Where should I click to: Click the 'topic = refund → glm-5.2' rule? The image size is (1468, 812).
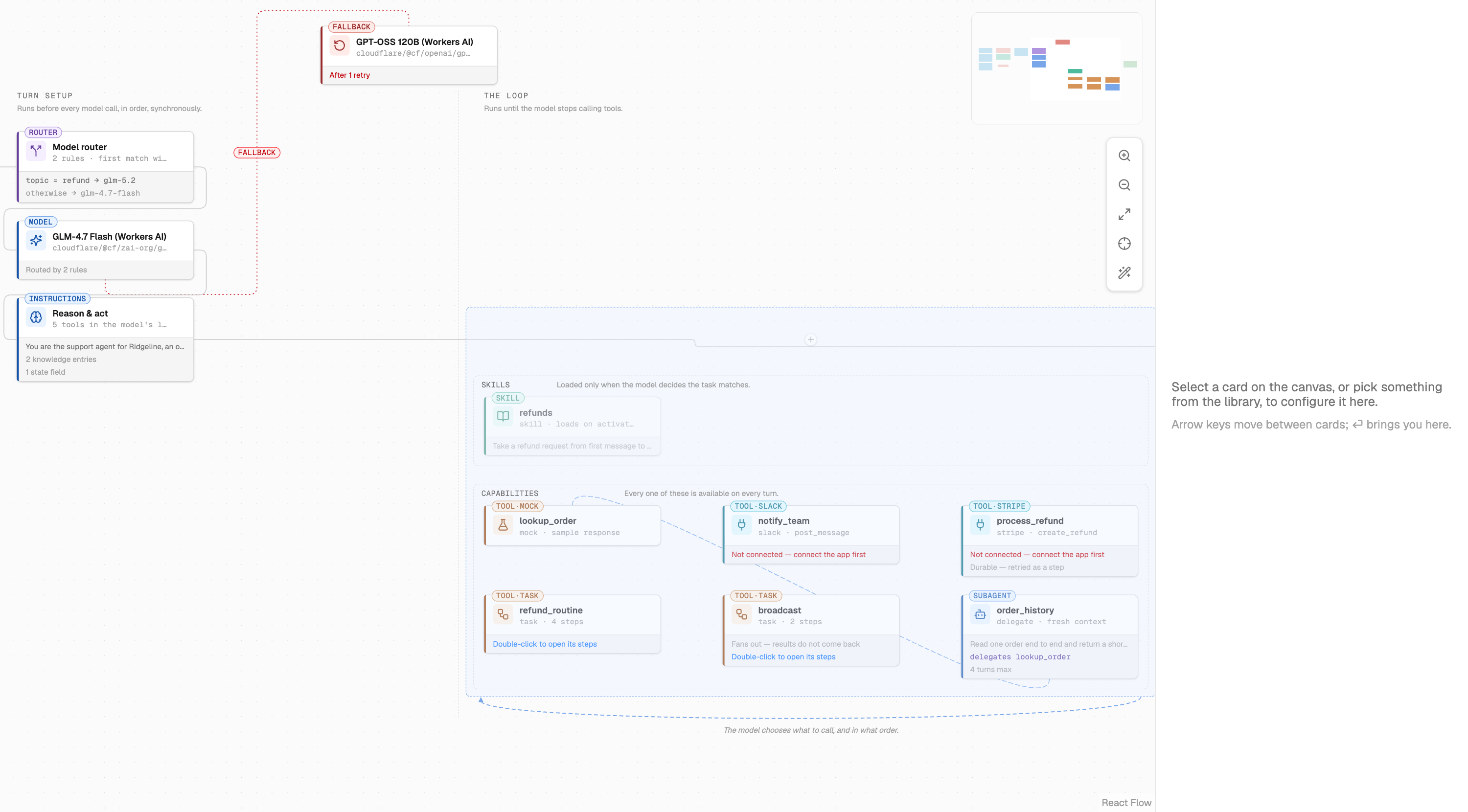click(80, 180)
